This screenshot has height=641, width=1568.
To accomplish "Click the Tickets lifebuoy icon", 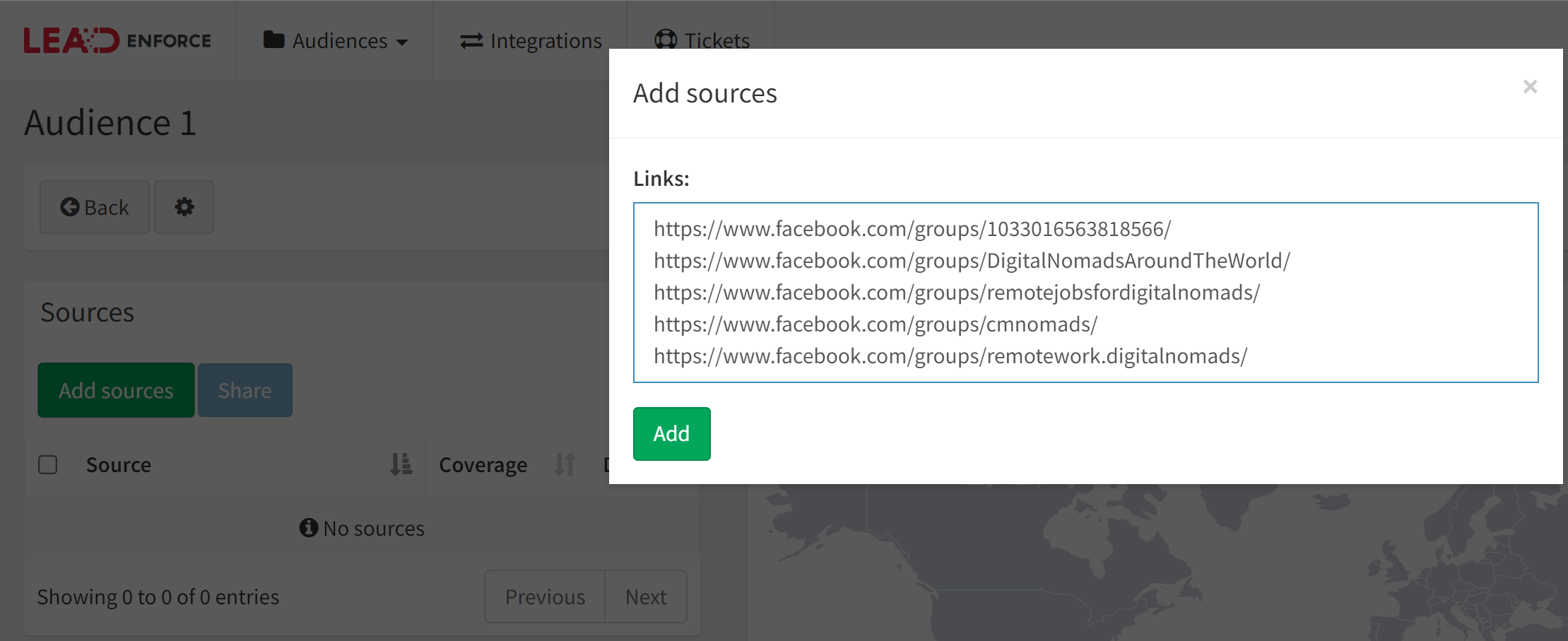I will coord(666,40).
